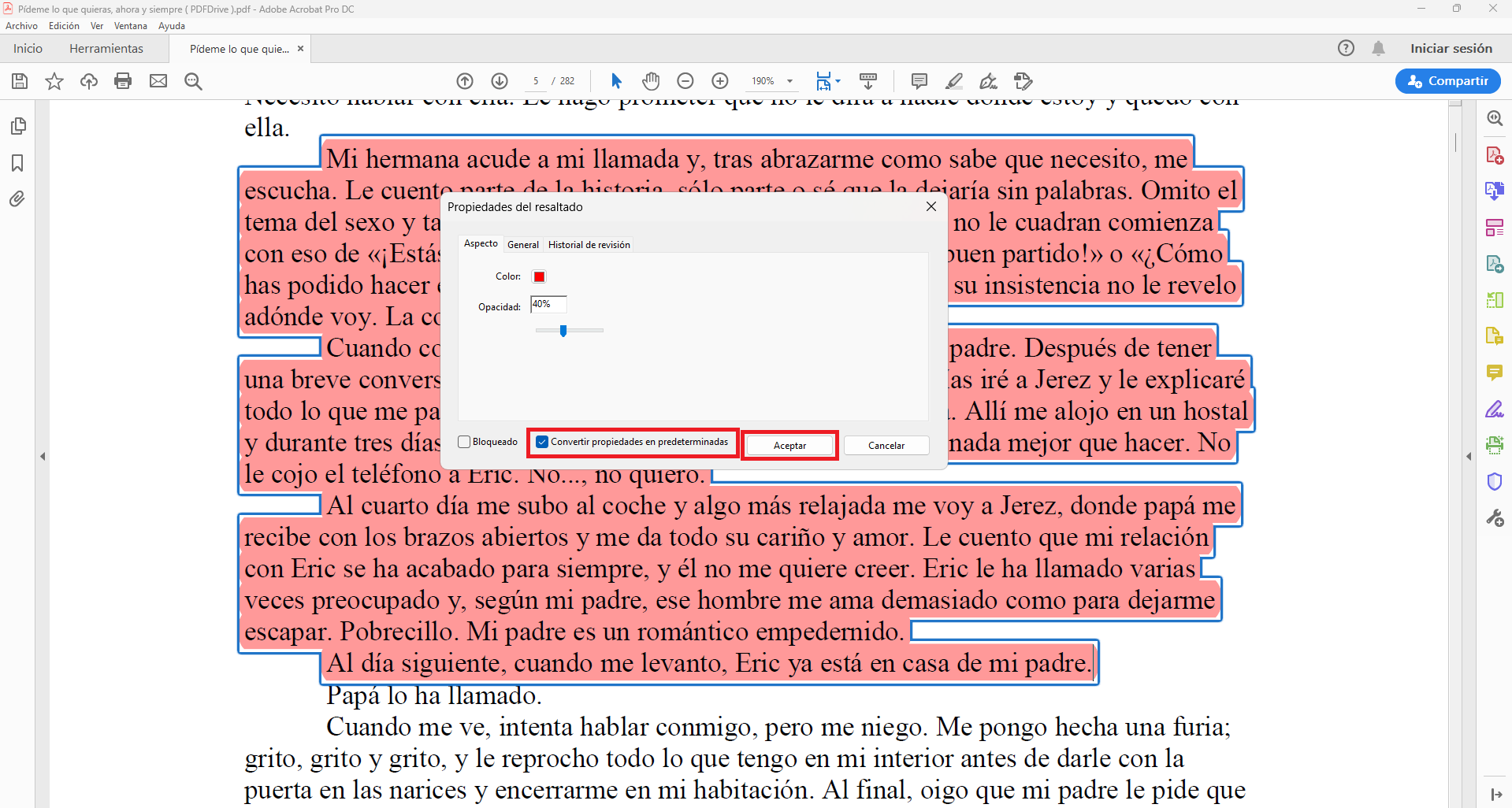Uncheck Convertir propiedades en predeterminadas

coord(542,442)
